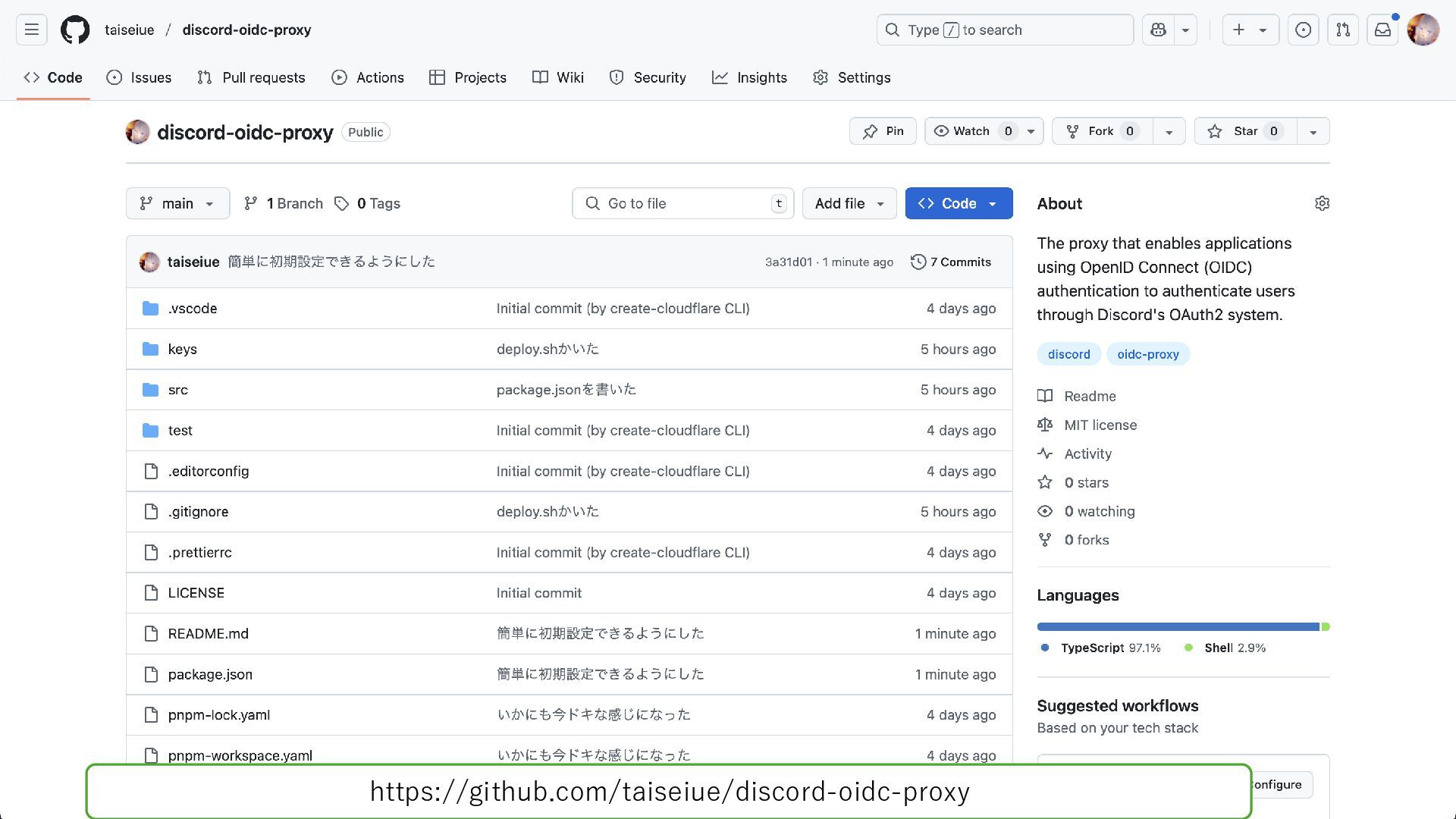Screen dimensions: 1456x819
Task: Open the user profile avatar menu
Action: (x=1423, y=30)
